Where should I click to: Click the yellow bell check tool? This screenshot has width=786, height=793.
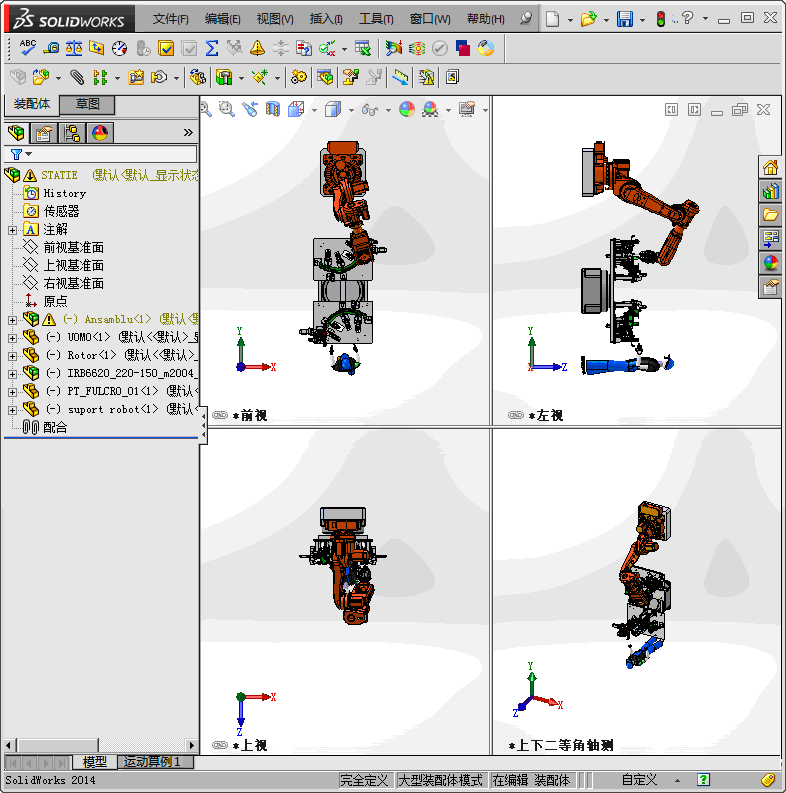(x=257, y=48)
